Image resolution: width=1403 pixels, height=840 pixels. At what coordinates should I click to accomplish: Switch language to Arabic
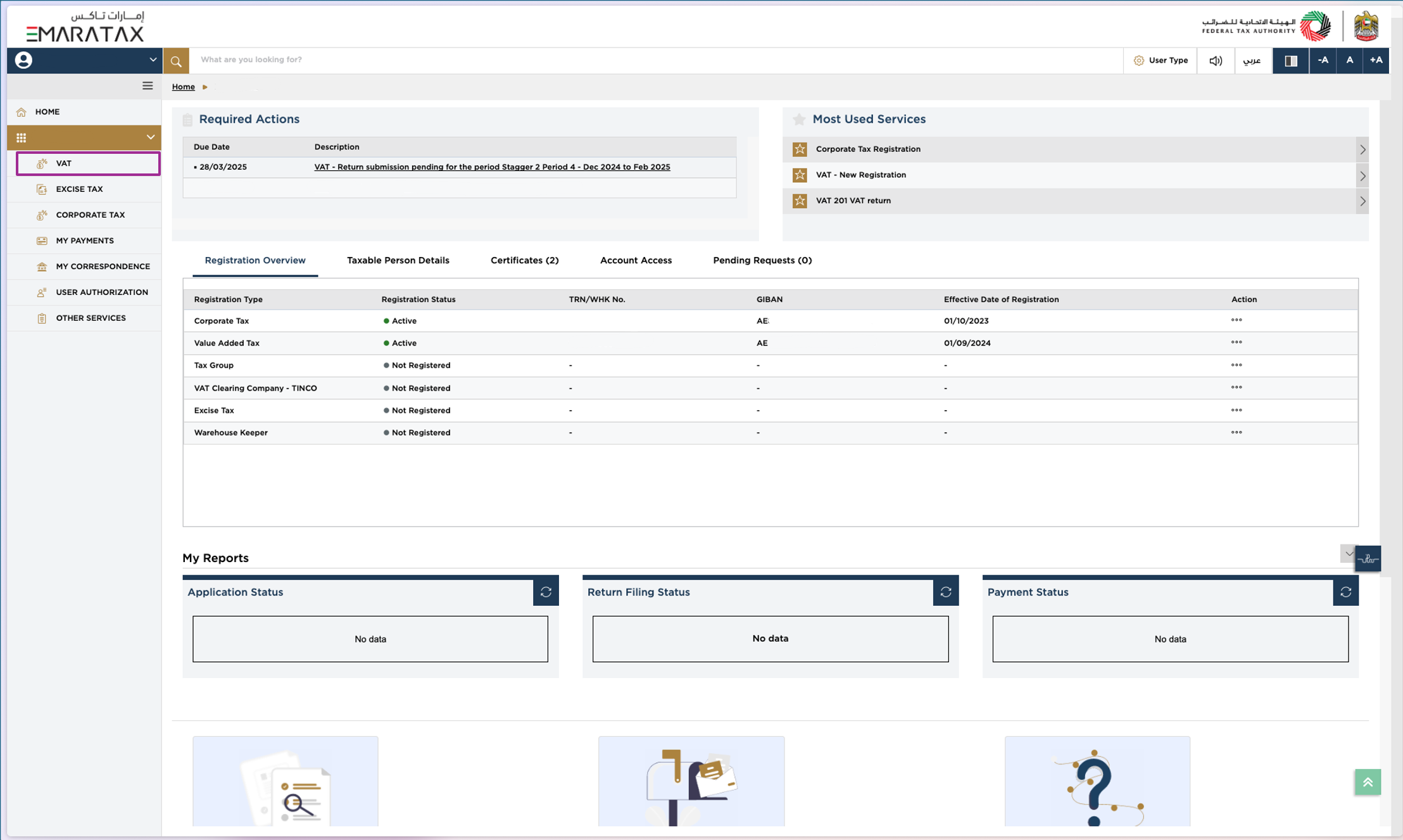pos(1252,61)
